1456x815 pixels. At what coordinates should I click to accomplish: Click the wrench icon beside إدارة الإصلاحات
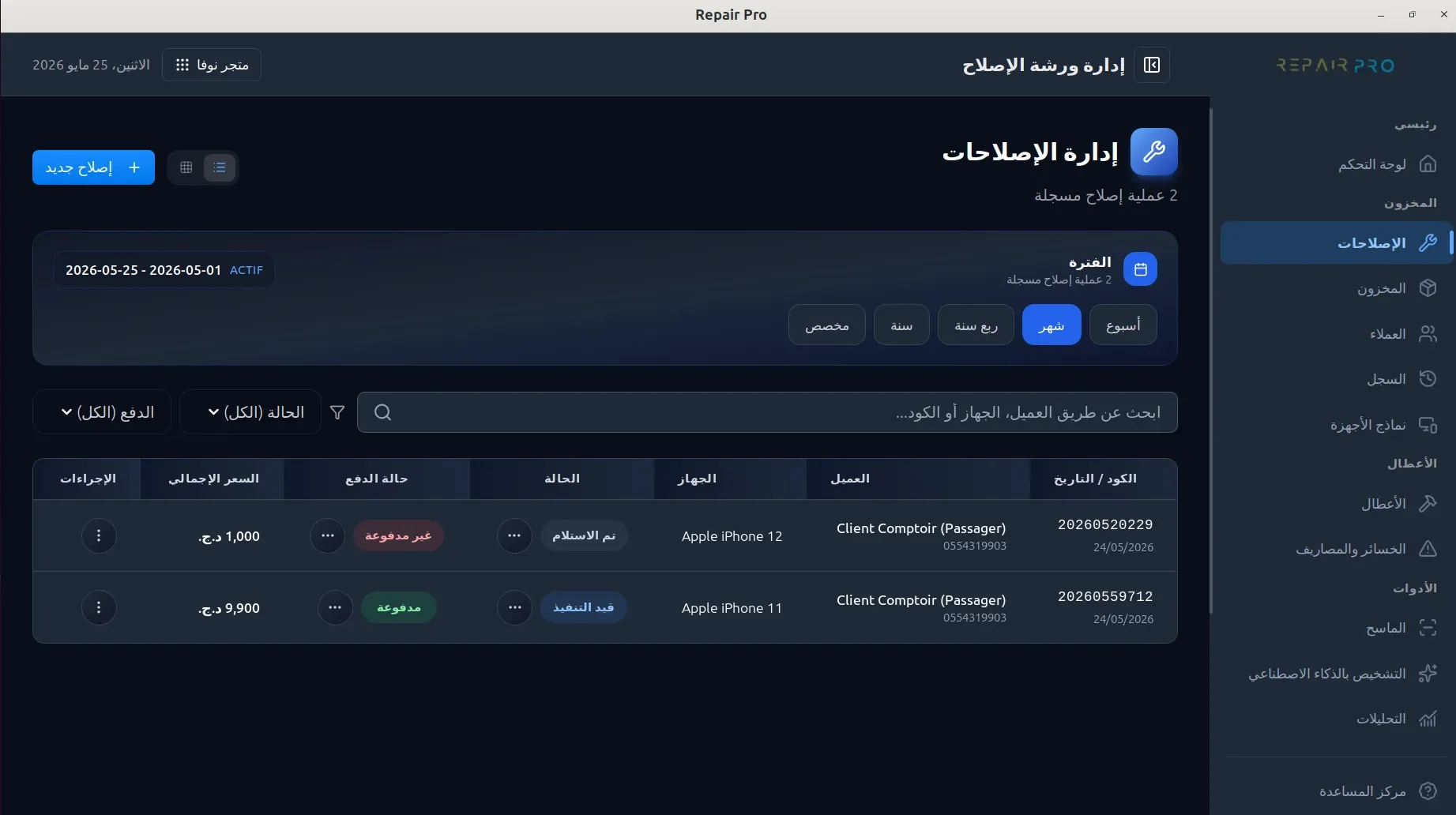[x=1153, y=152]
